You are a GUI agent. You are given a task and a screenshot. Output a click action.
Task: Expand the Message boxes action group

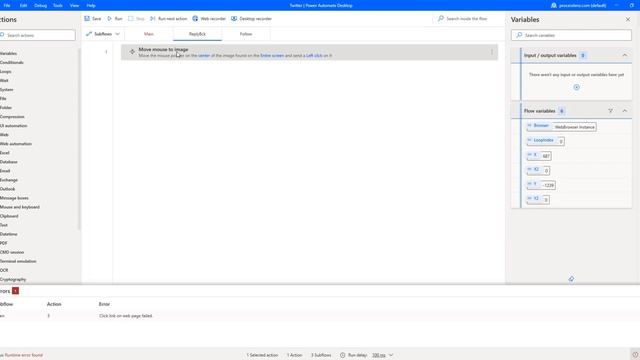(14, 198)
